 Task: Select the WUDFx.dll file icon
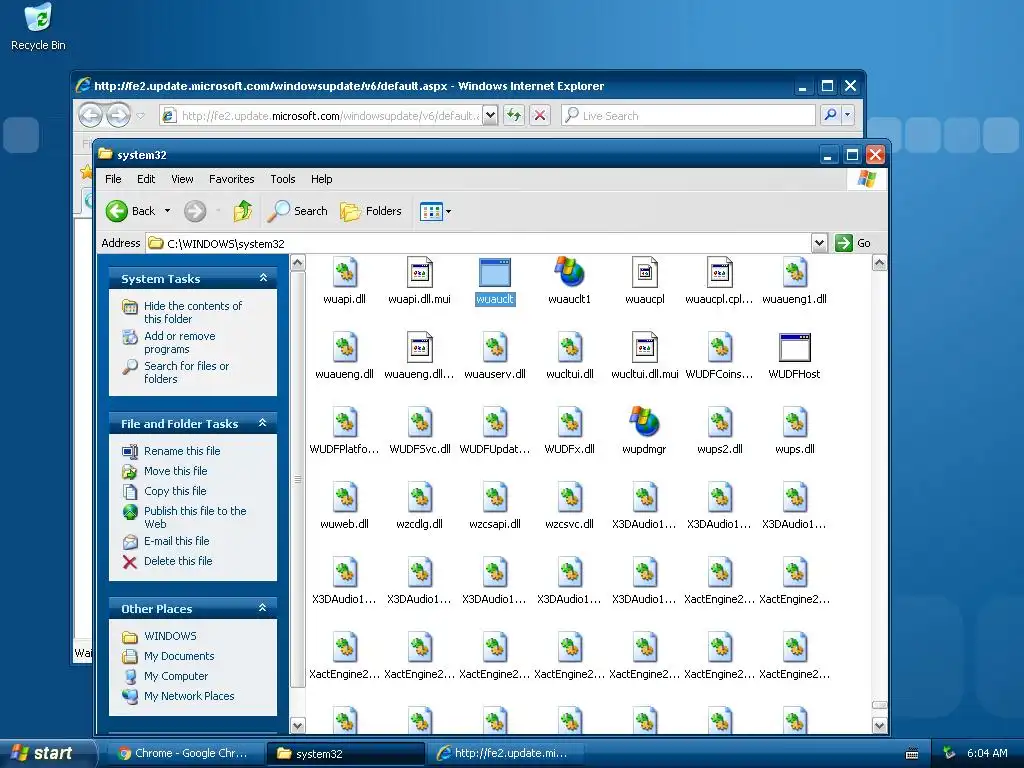click(569, 423)
